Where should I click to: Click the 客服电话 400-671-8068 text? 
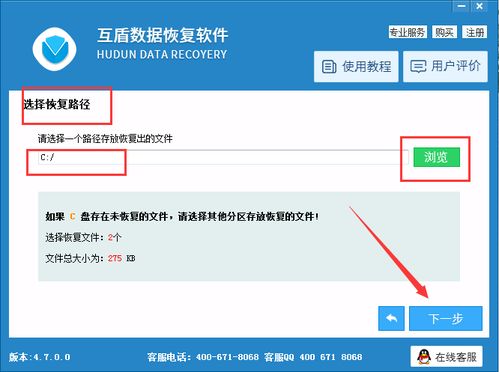coord(203,357)
